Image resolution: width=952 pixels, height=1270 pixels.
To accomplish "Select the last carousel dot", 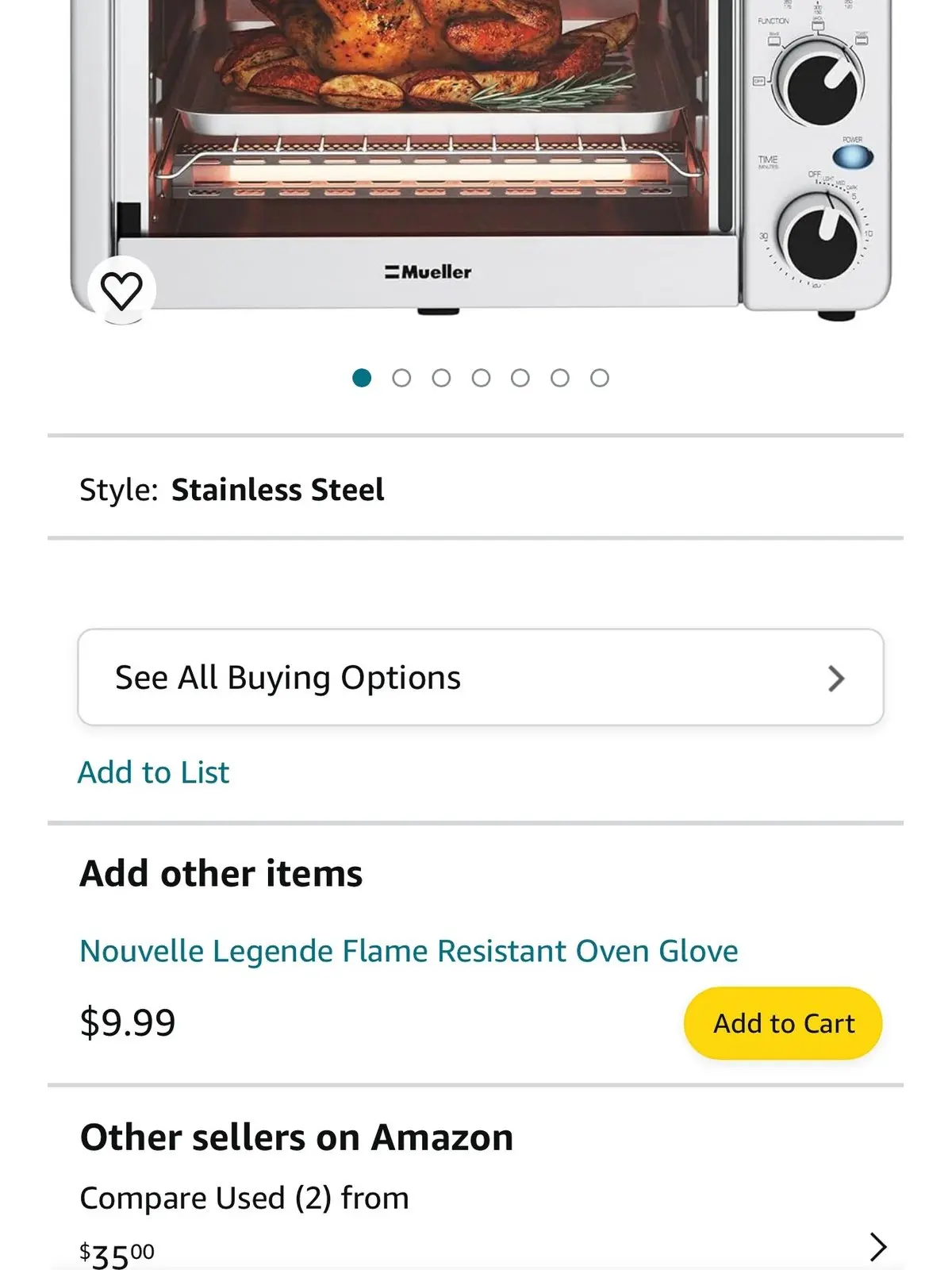I will pyautogui.click(x=601, y=379).
